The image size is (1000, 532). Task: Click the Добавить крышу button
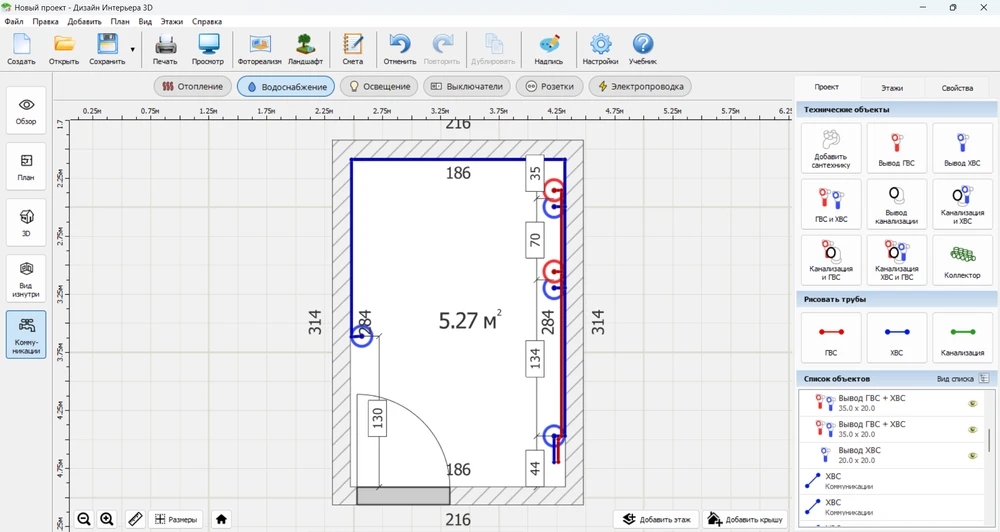pos(743,519)
